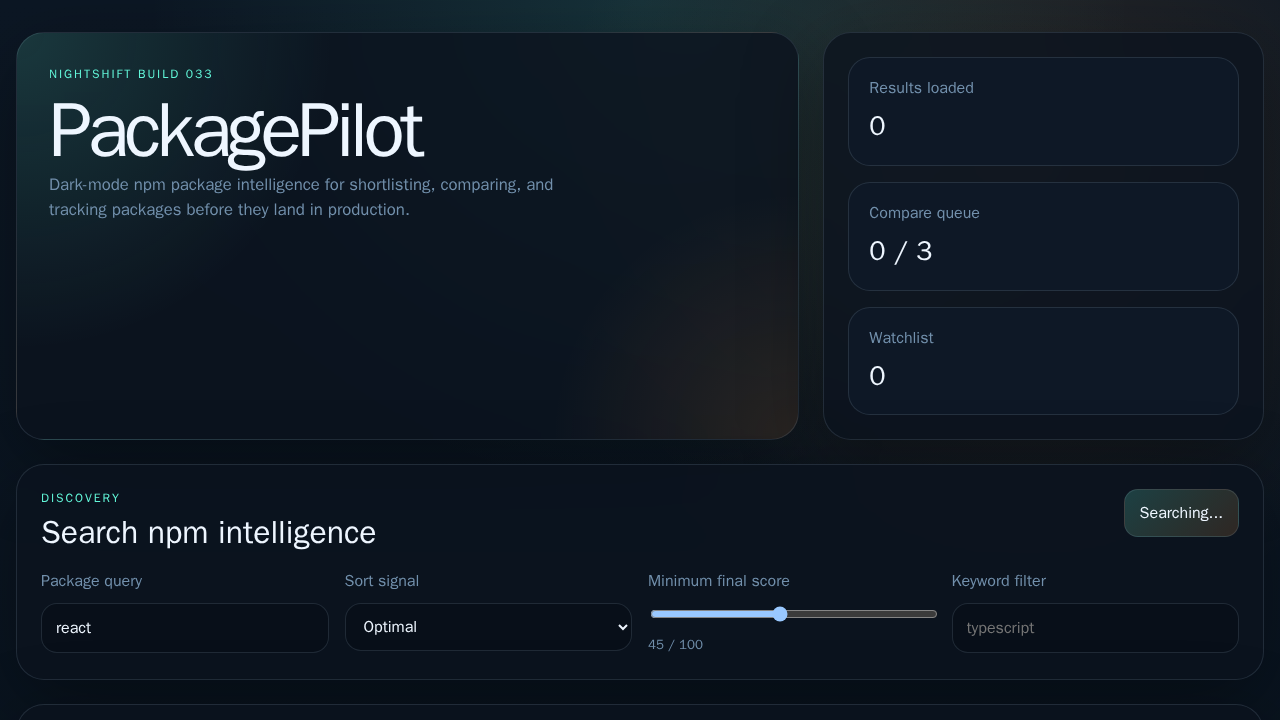1280x720 pixels.
Task: Click the PackagePilot title
Action: [236, 131]
